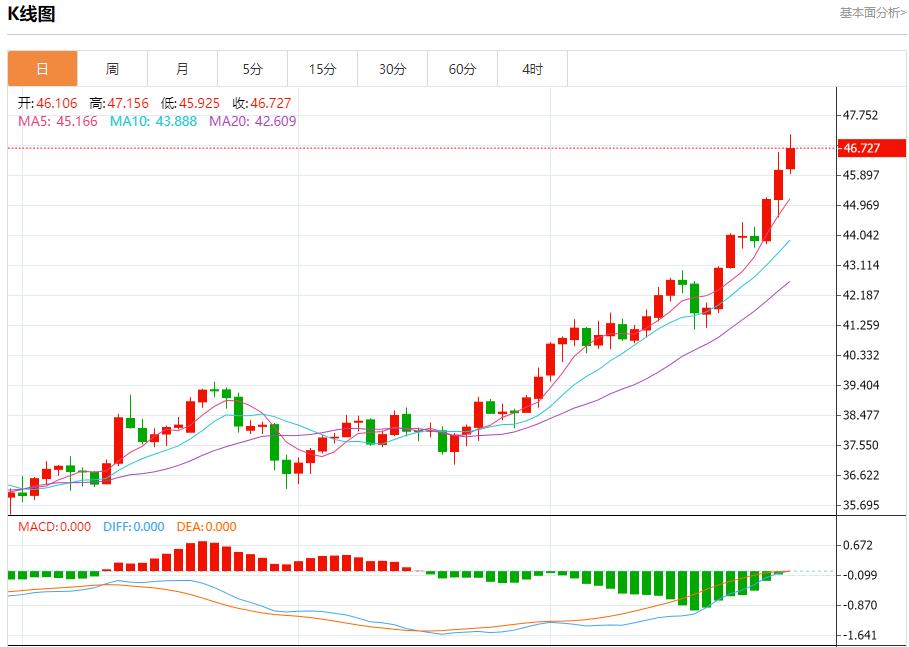Open the 5分 interval view
The image size is (909, 647).
click(x=253, y=69)
